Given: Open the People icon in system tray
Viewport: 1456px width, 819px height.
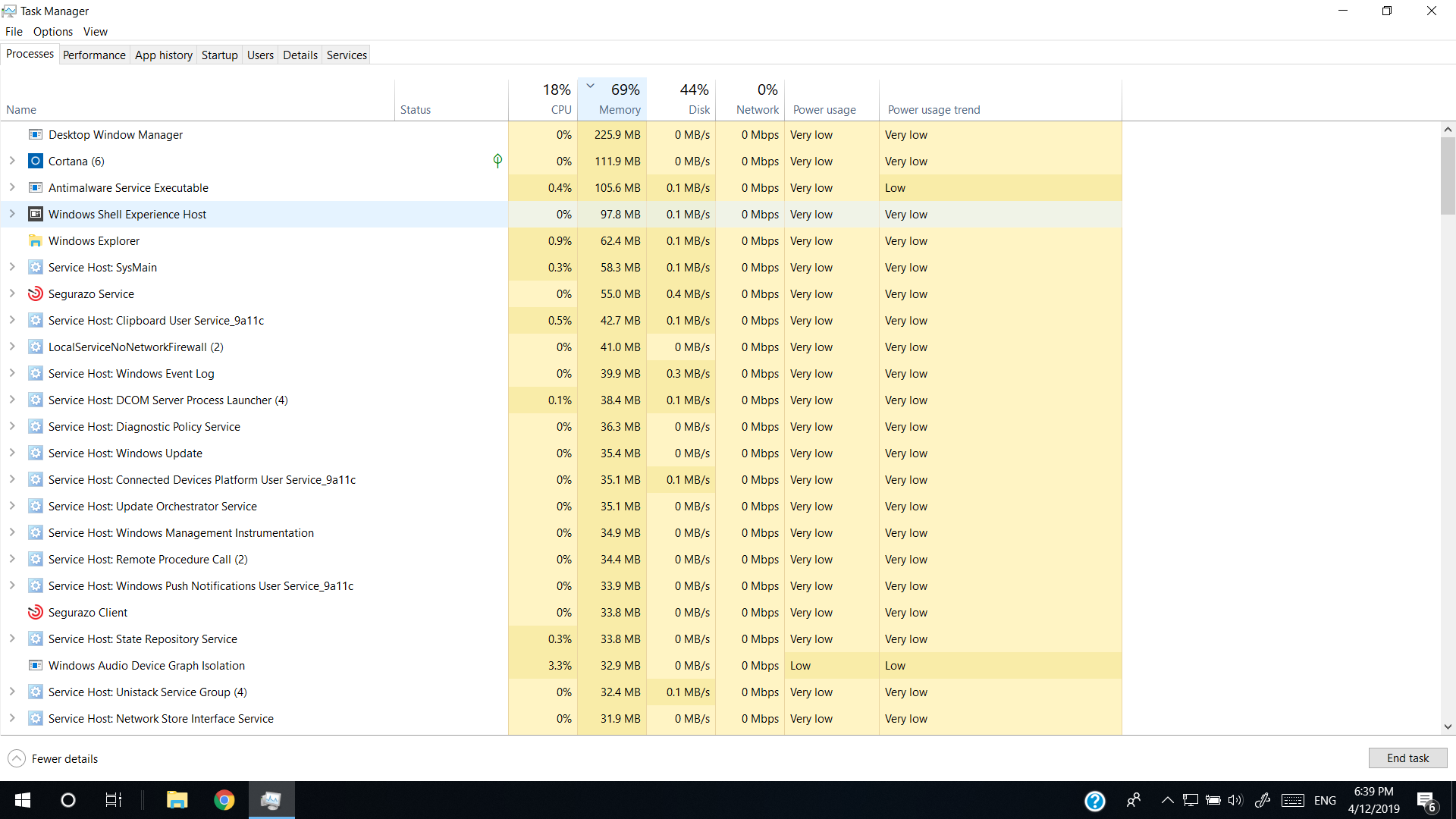Looking at the screenshot, I should (1134, 800).
